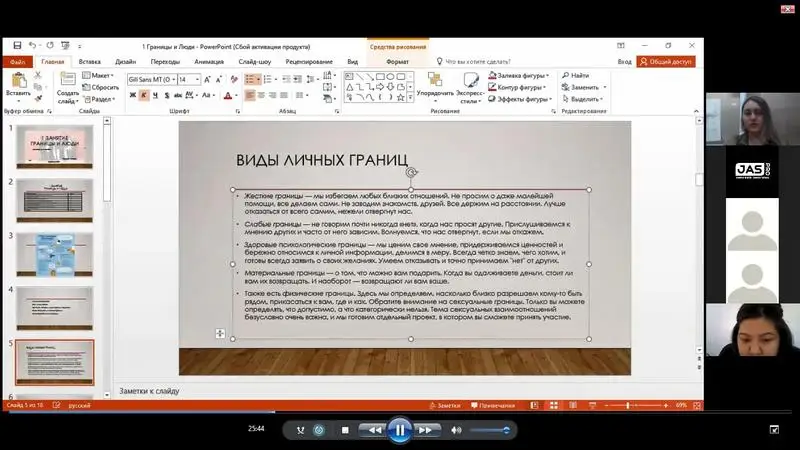
Task: Pause the video with the round pause button
Action: [x=399, y=430]
